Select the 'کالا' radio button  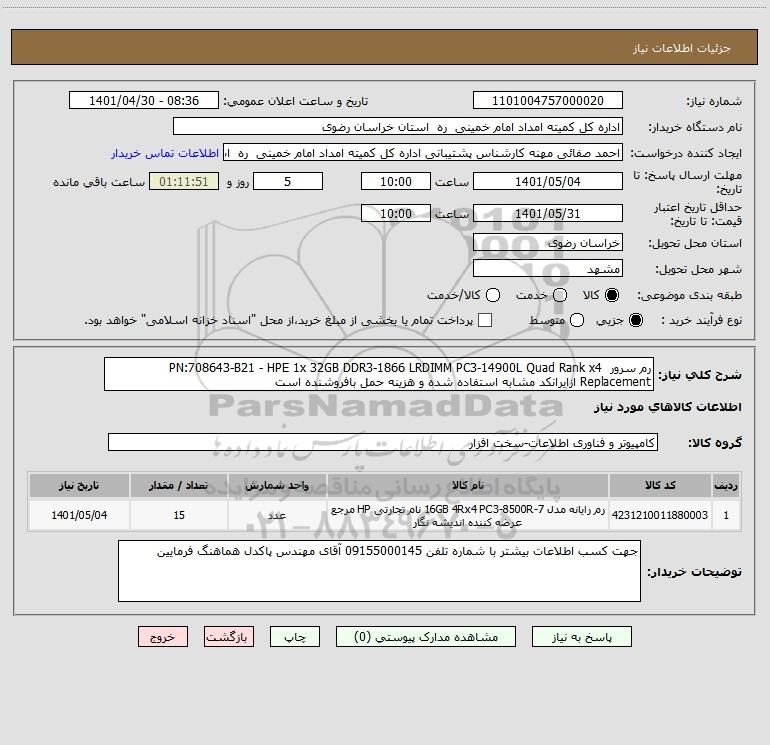click(612, 295)
